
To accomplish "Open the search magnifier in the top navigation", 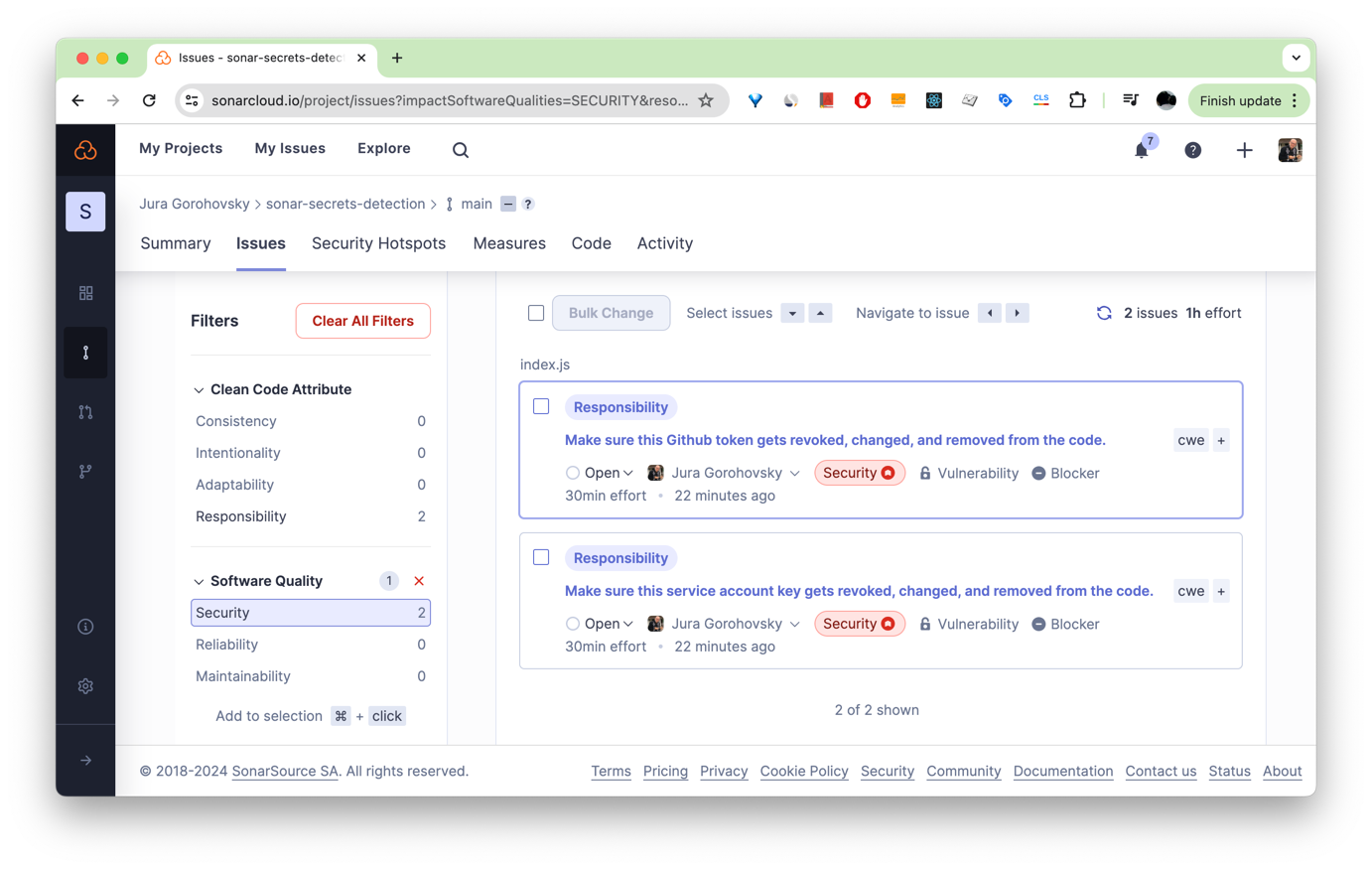I will (460, 150).
